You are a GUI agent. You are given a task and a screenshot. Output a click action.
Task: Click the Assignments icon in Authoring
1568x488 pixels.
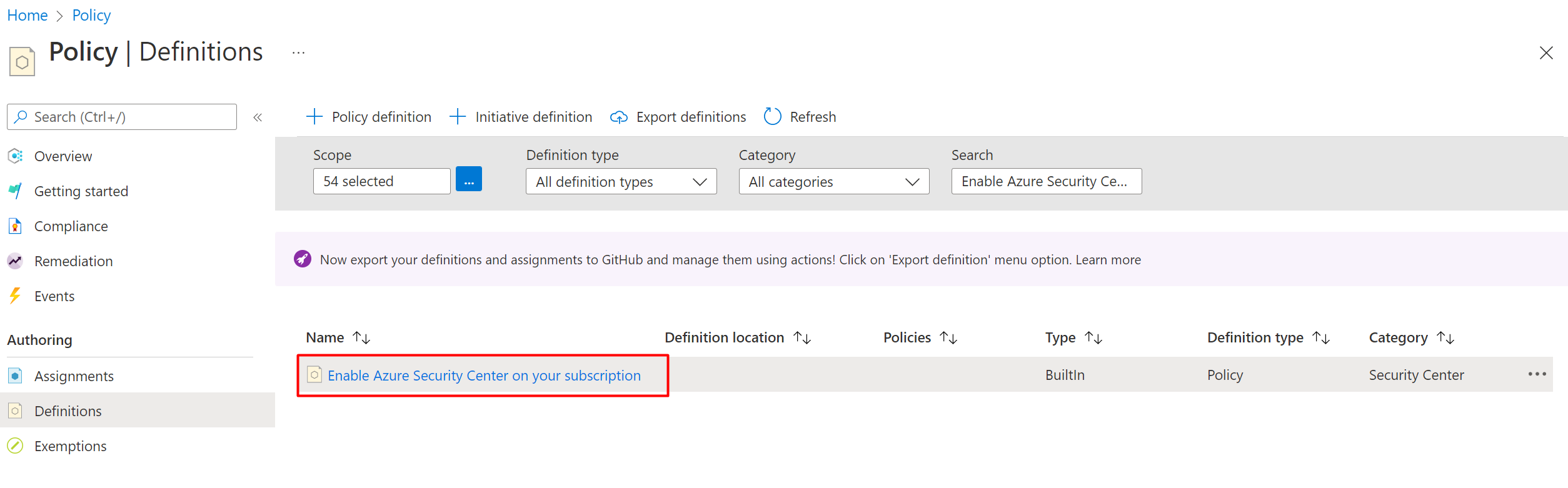tap(15, 376)
